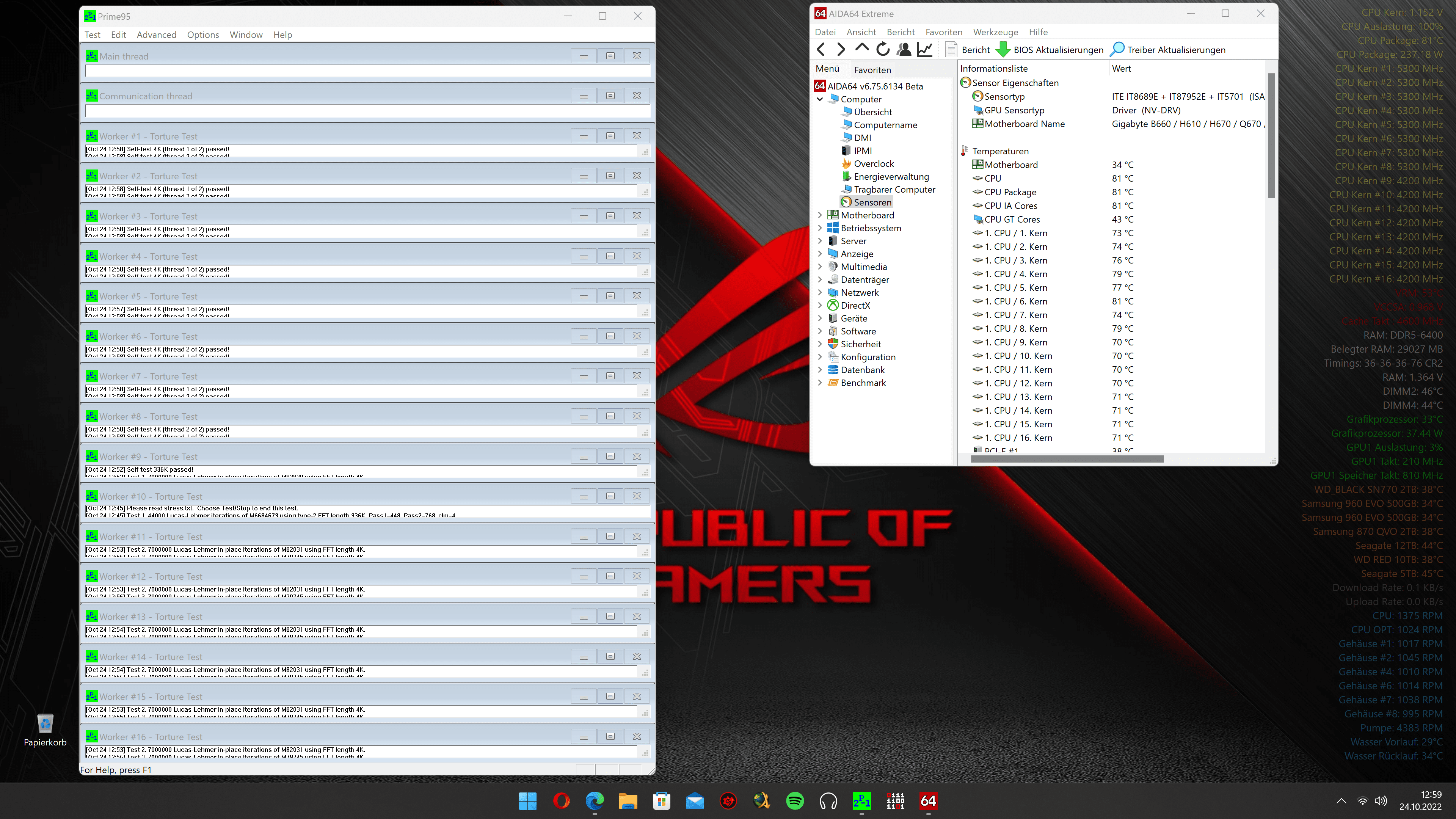Expand the Benchmark tree node
Viewport: 1456px width, 819px height.
coord(820,383)
